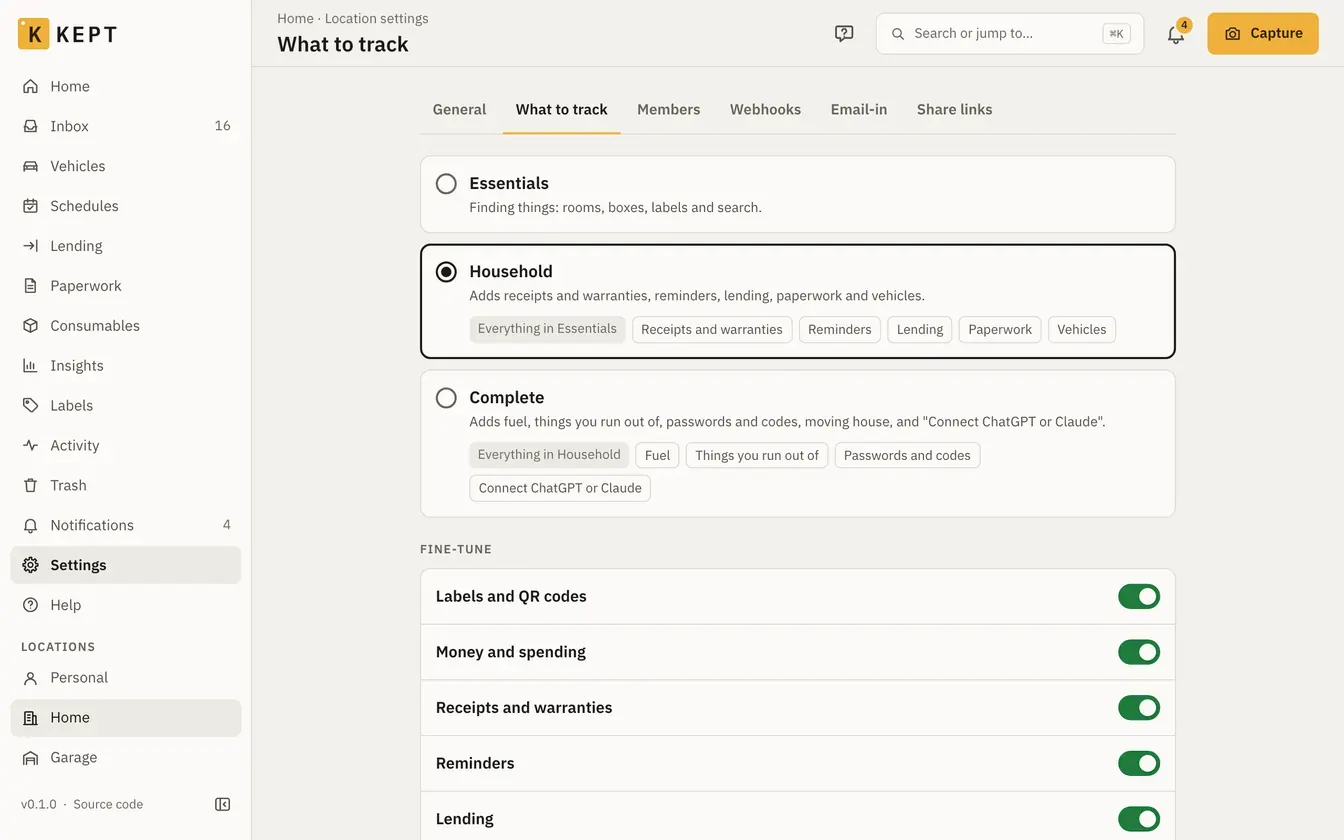The width and height of the screenshot is (1344, 840).
Task: Open Notifications via sidebar bell icon
Action: point(31,526)
